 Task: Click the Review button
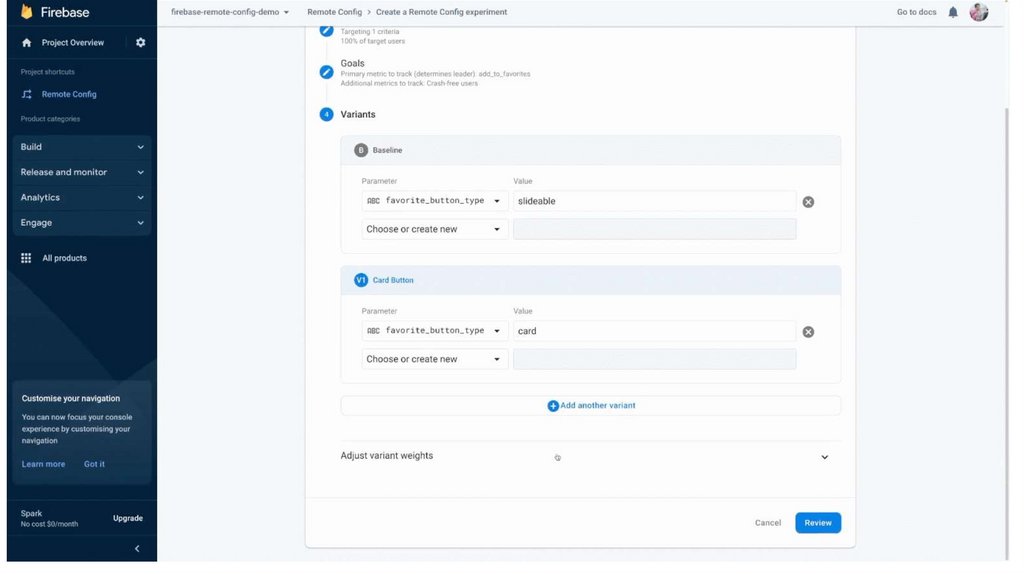tap(817, 523)
